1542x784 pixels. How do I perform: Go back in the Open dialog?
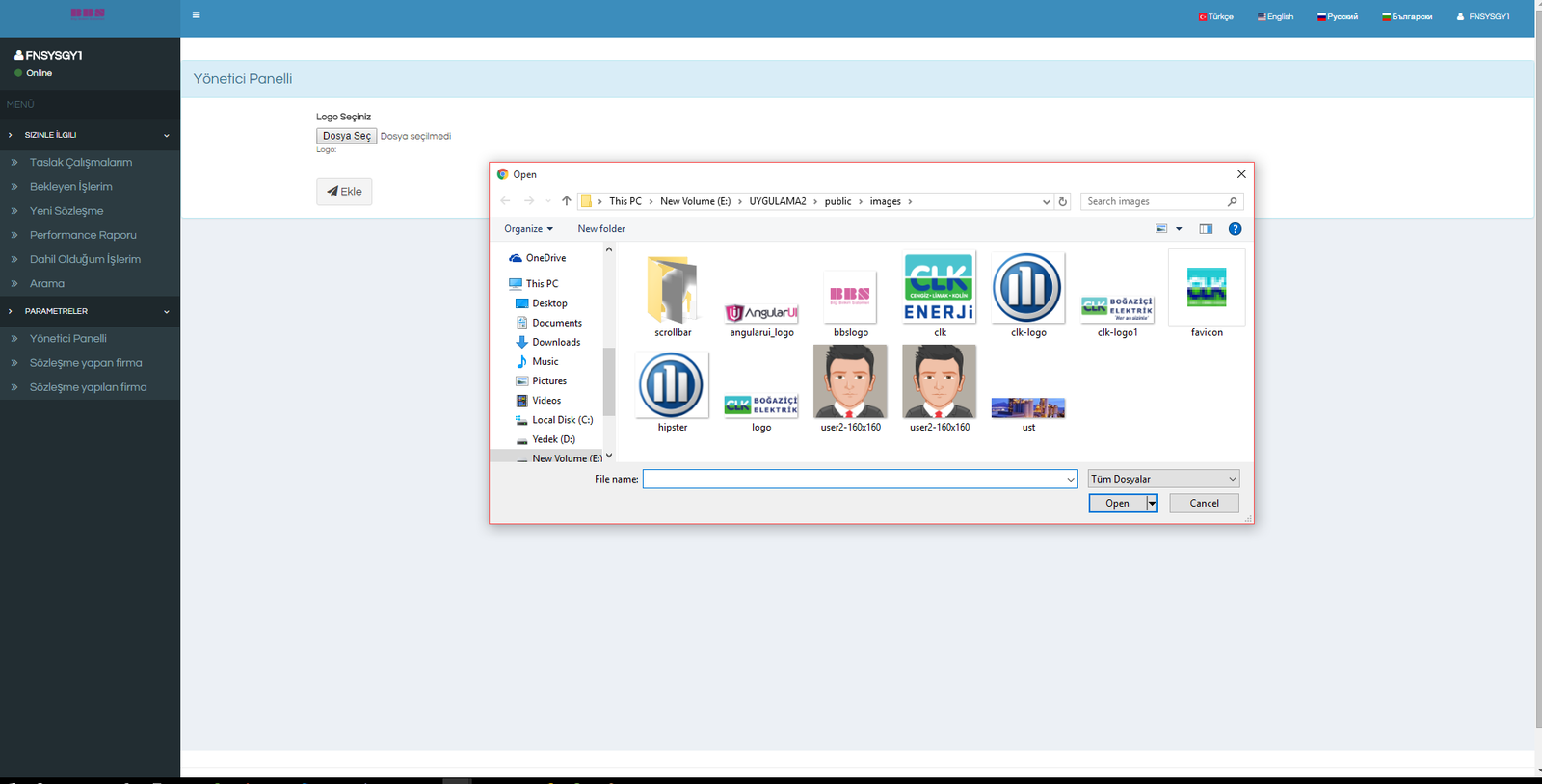[x=505, y=201]
